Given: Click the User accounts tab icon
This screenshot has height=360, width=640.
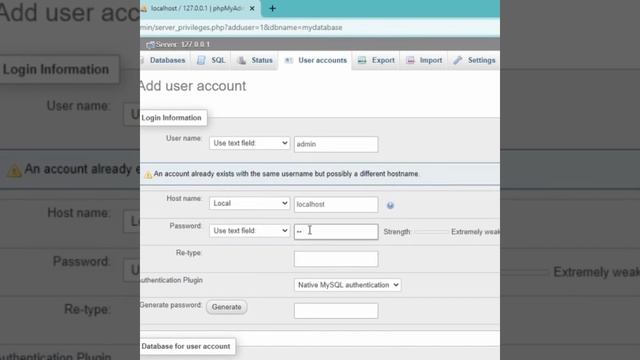Looking at the screenshot, I should [289, 60].
